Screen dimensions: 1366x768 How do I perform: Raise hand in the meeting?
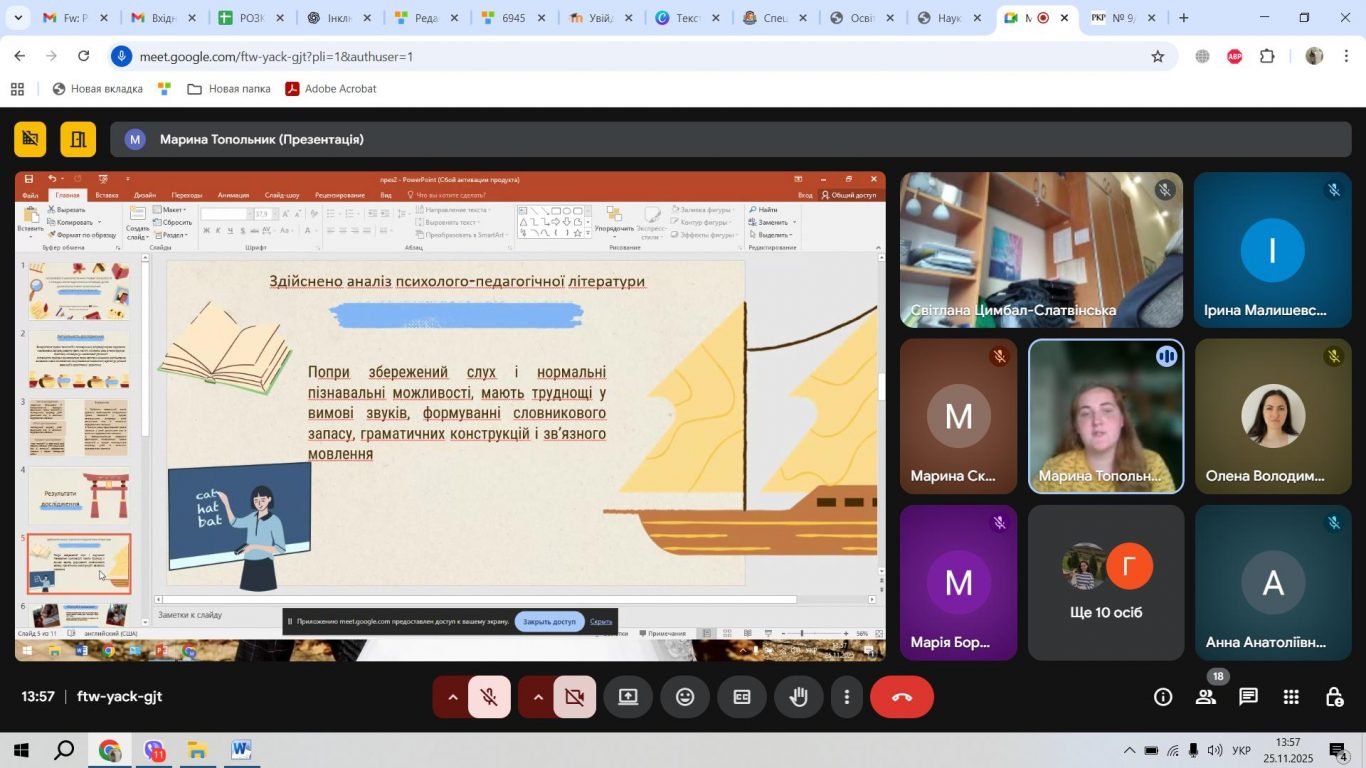click(x=799, y=697)
